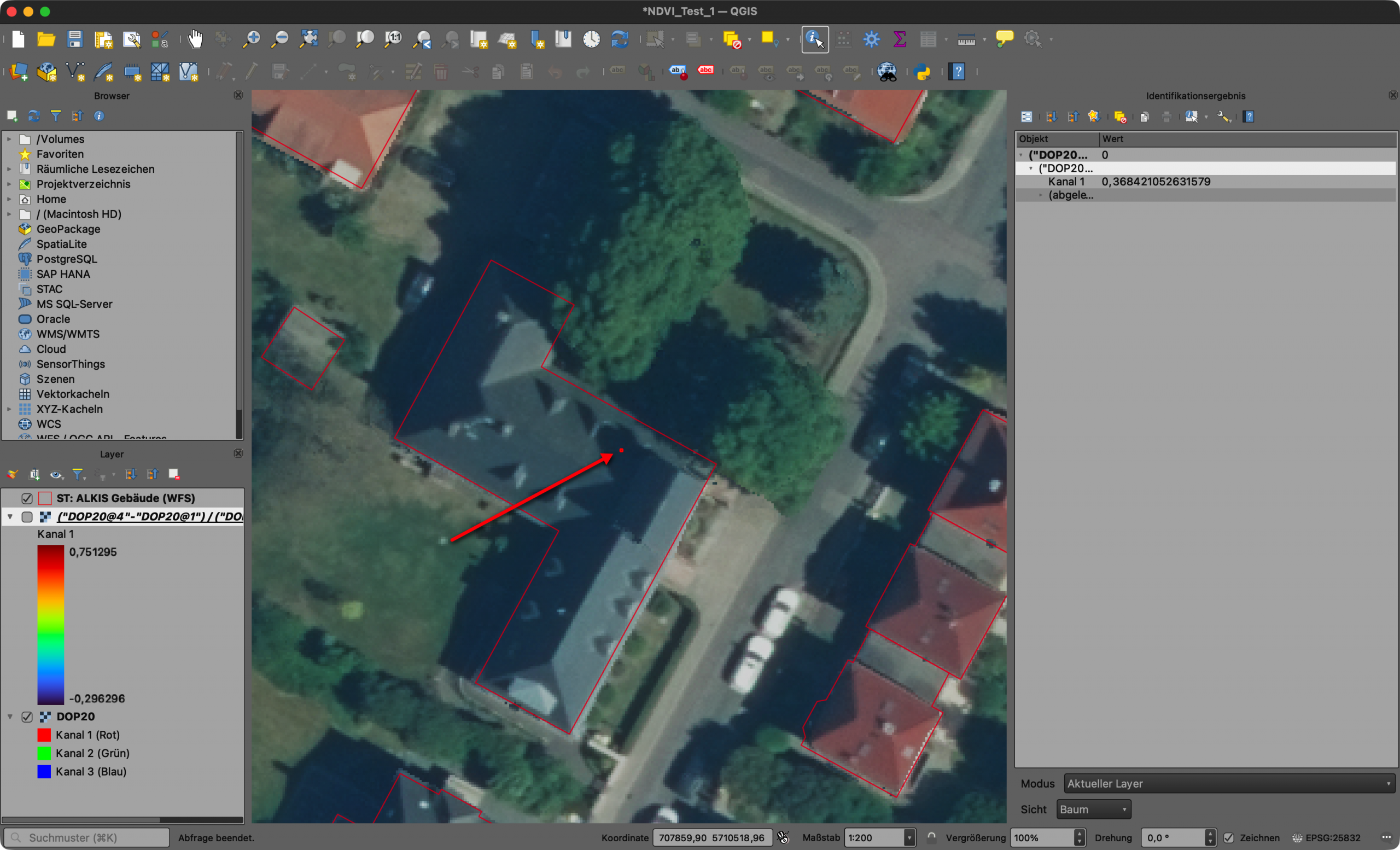This screenshot has width=1400, height=850.
Task: Select WMS/WMTS in the Browser tree
Action: tap(68, 334)
